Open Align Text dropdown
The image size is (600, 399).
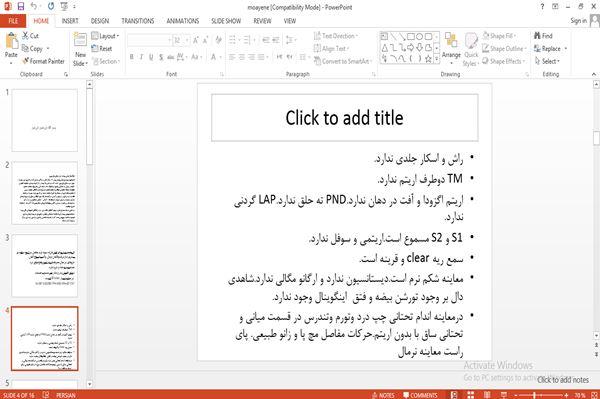click(331, 49)
